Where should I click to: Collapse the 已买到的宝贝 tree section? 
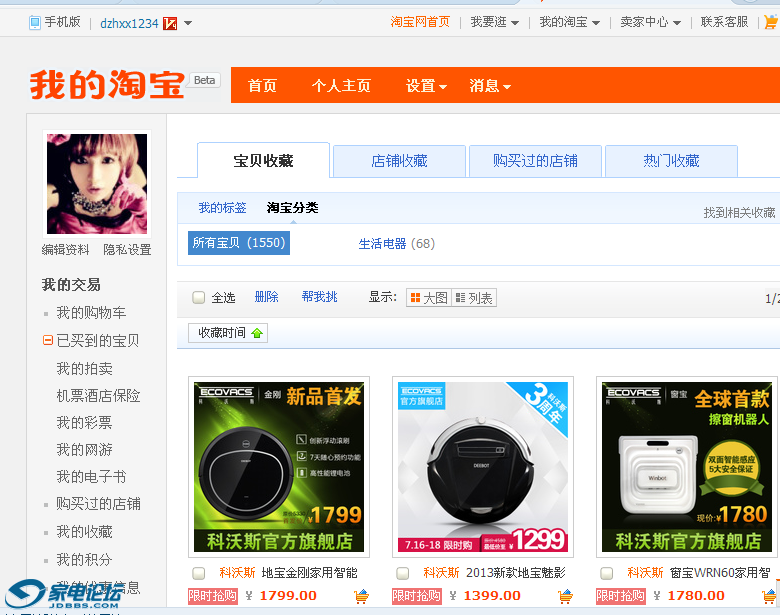tap(48, 341)
